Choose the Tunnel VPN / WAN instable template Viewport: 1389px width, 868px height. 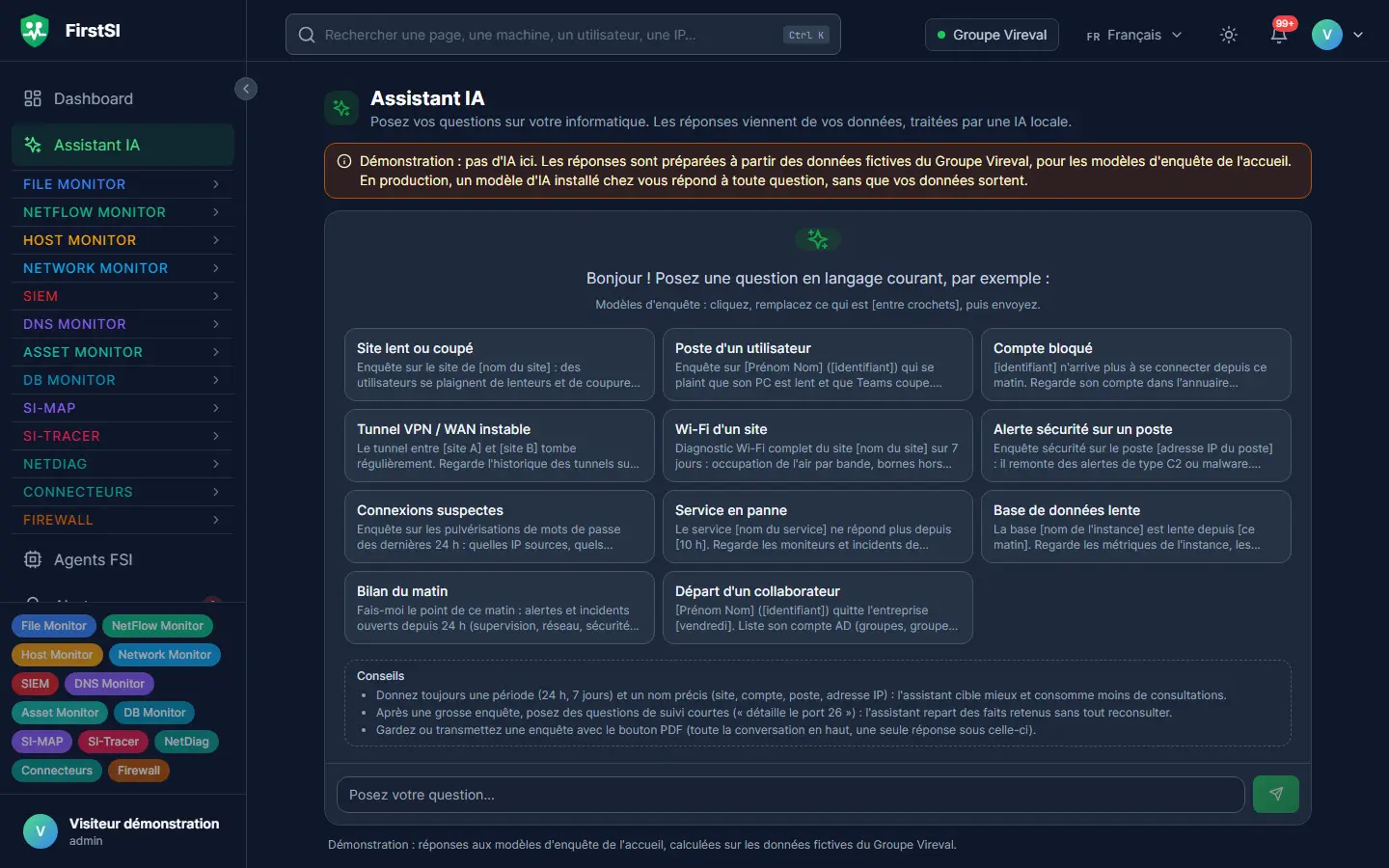(x=500, y=446)
